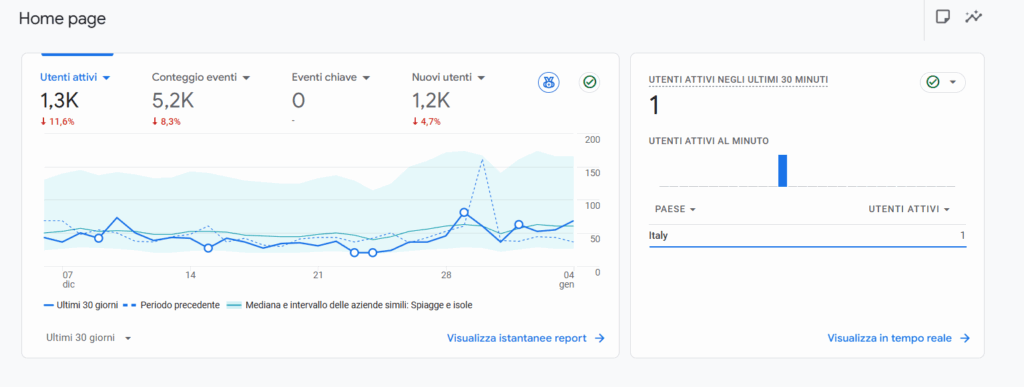Click the Mediana e intervallo aziende simili legend

pos(349,305)
